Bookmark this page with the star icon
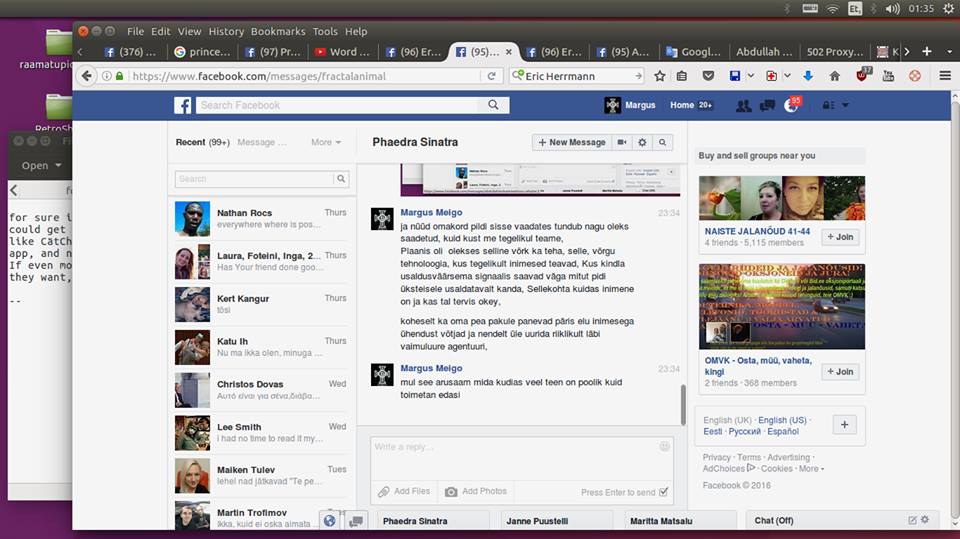The height and width of the screenshot is (539, 960). (x=659, y=76)
